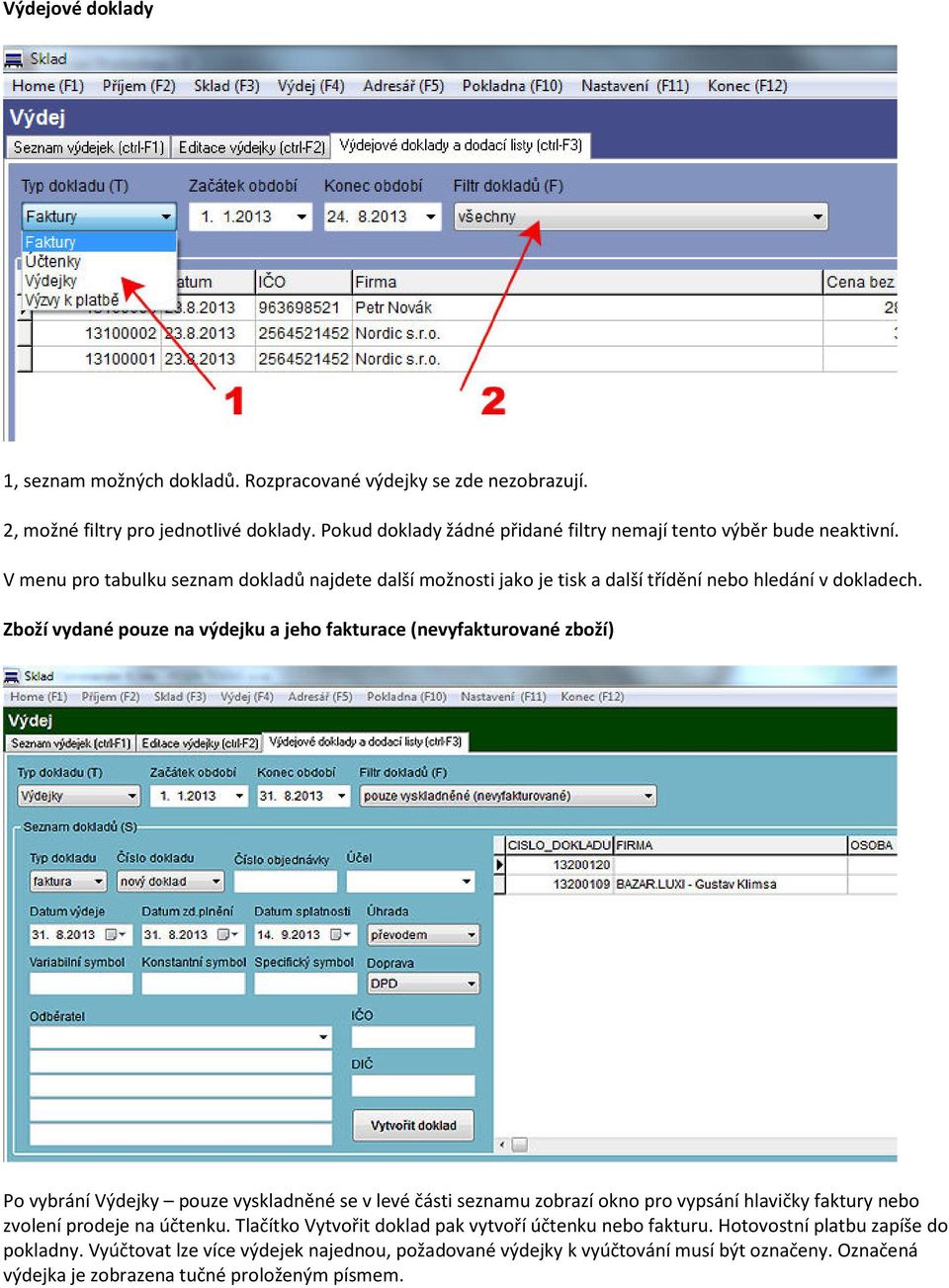Choose Výzvy k platbě in dropdown list
The width and height of the screenshot is (949, 1288).
coord(99,300)
